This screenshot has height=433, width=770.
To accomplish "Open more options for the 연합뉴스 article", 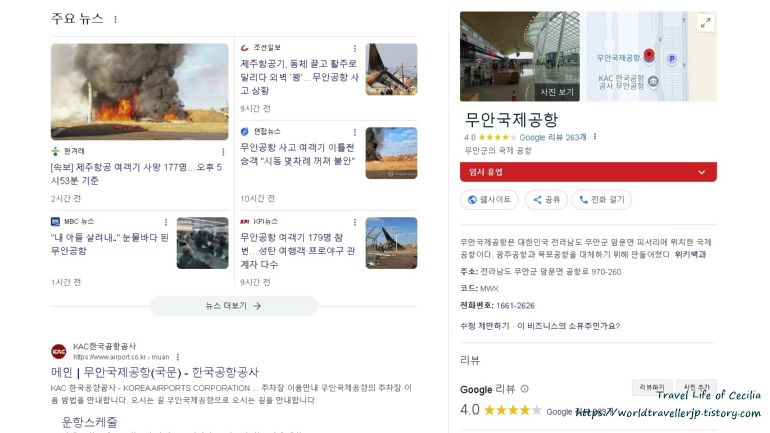I will click(355, 132).
